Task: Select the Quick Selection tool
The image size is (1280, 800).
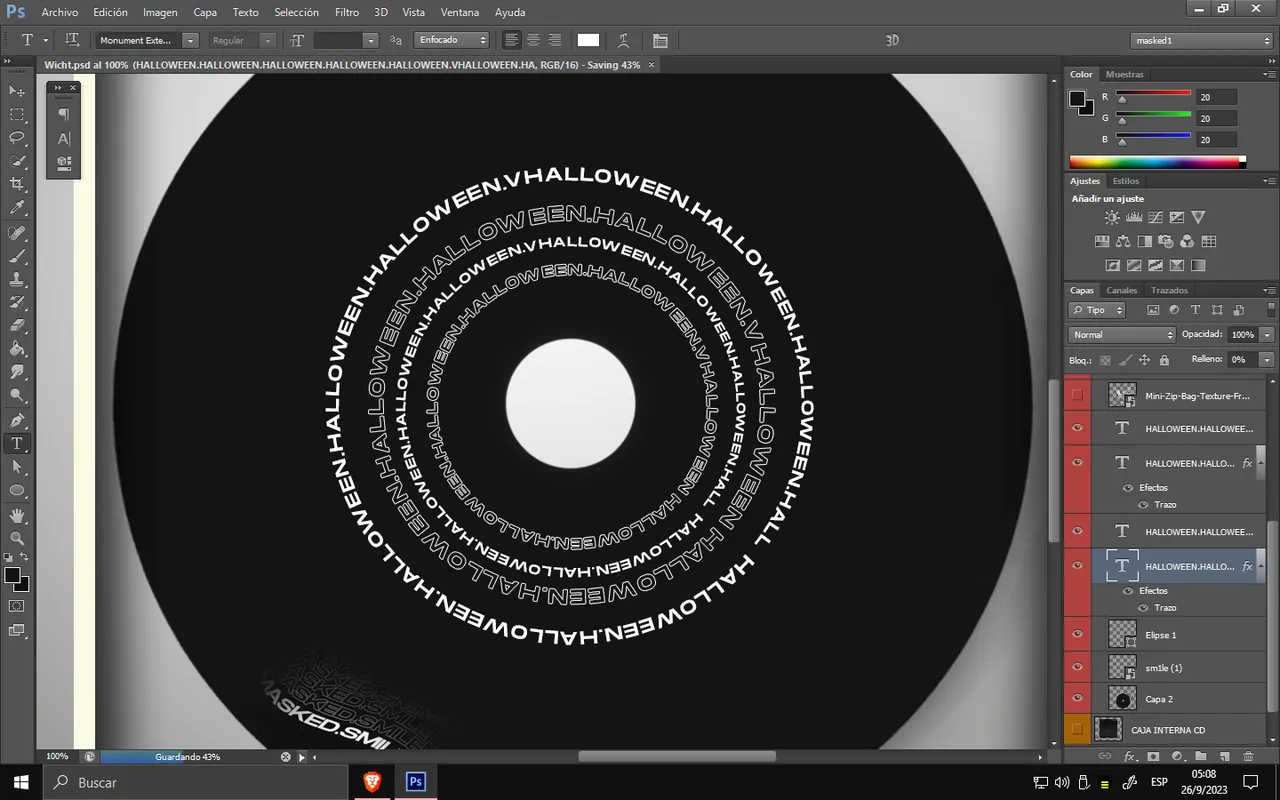Action: 17,161
